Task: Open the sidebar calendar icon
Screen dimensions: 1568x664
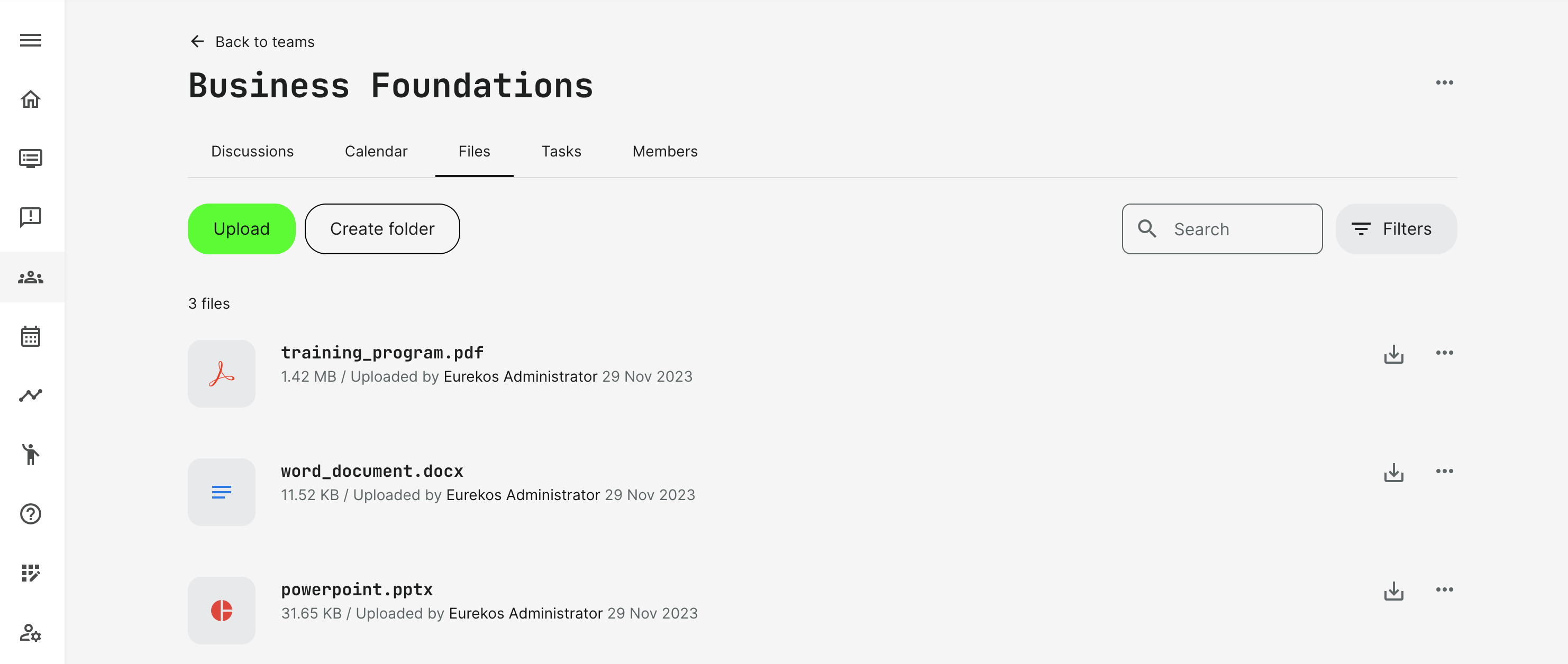Action: click(31, 336)
